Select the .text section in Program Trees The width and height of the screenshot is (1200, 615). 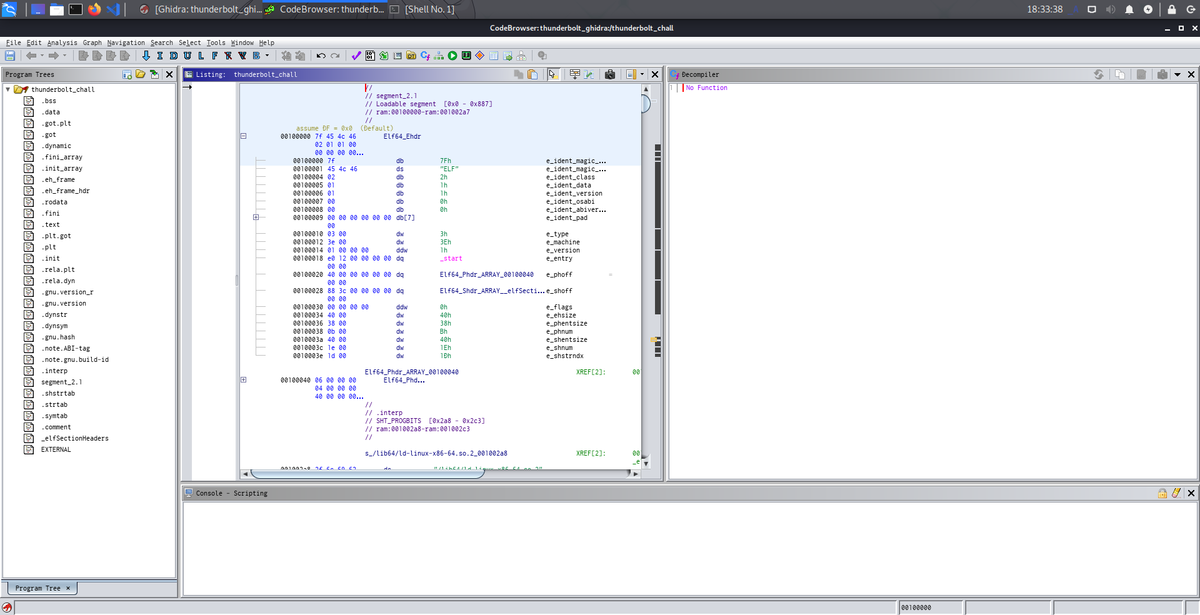[50, 223]
